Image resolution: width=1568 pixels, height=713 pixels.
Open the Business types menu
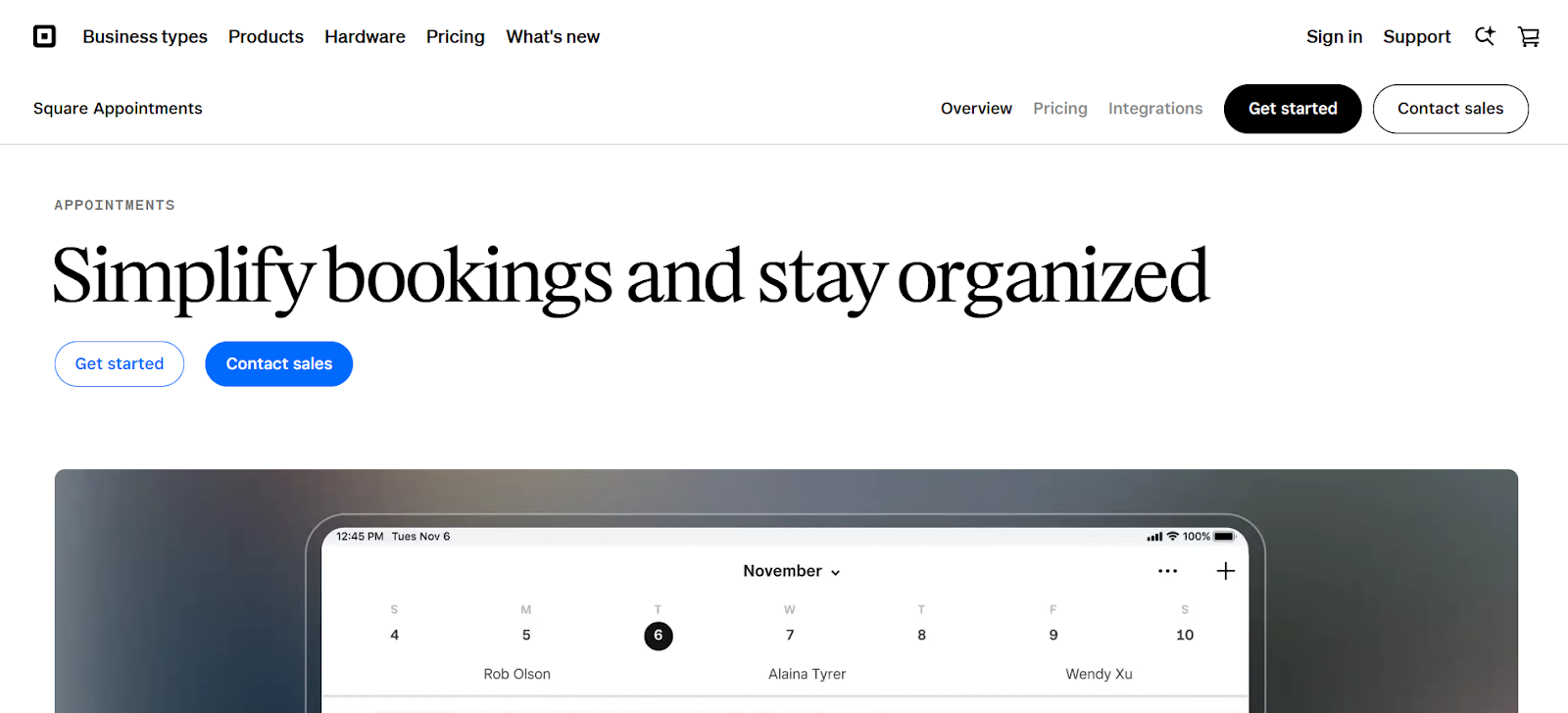(145, 36)
